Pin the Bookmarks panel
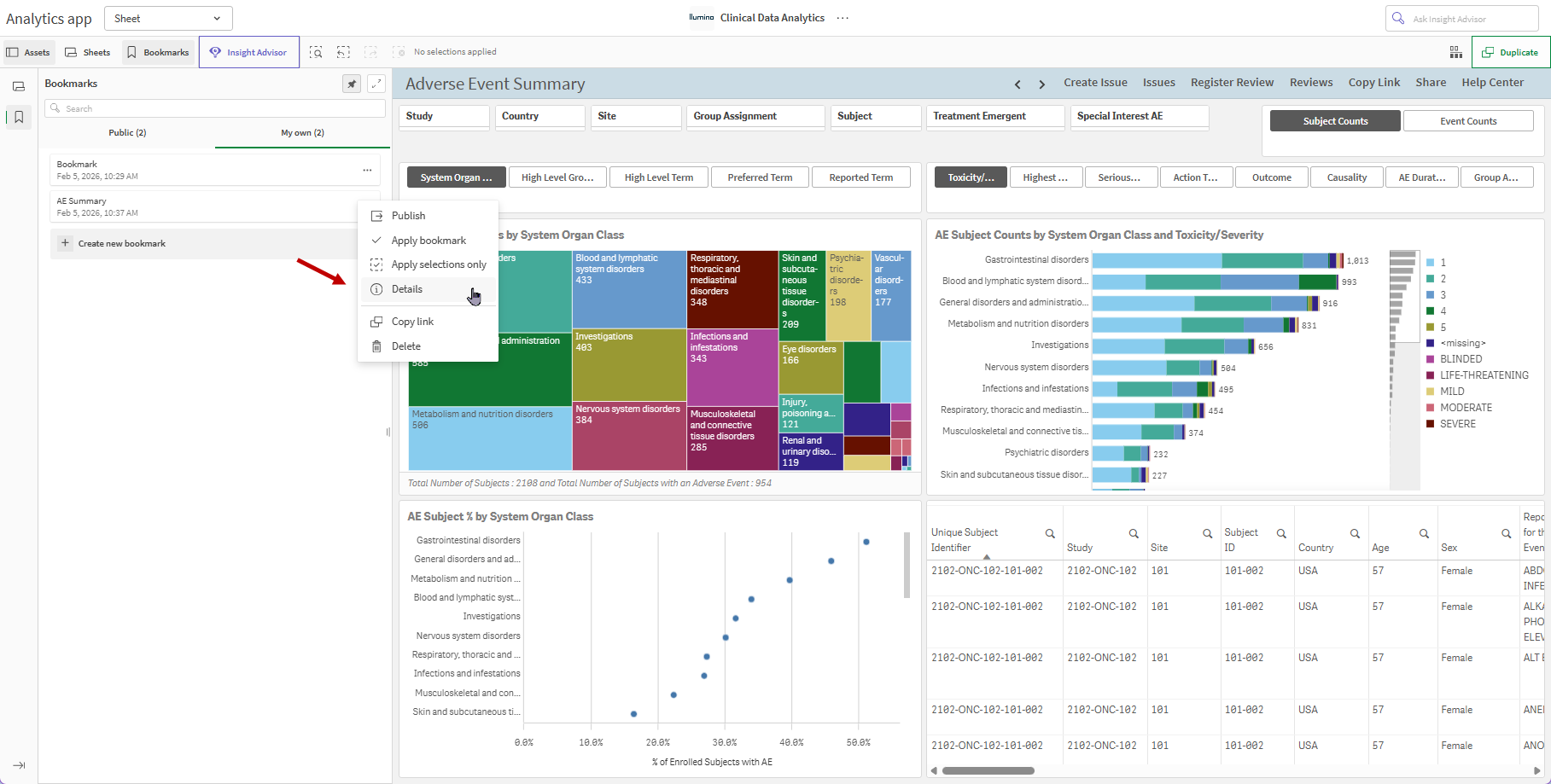Viewport: 1551px width, 784px height. click(352, 84)
